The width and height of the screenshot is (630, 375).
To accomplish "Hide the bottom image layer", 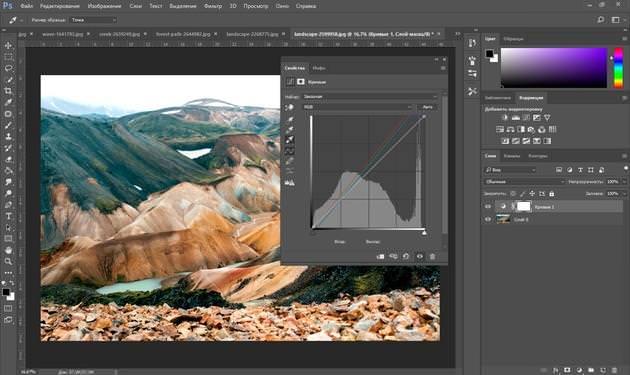I will [x=488, y=219].
